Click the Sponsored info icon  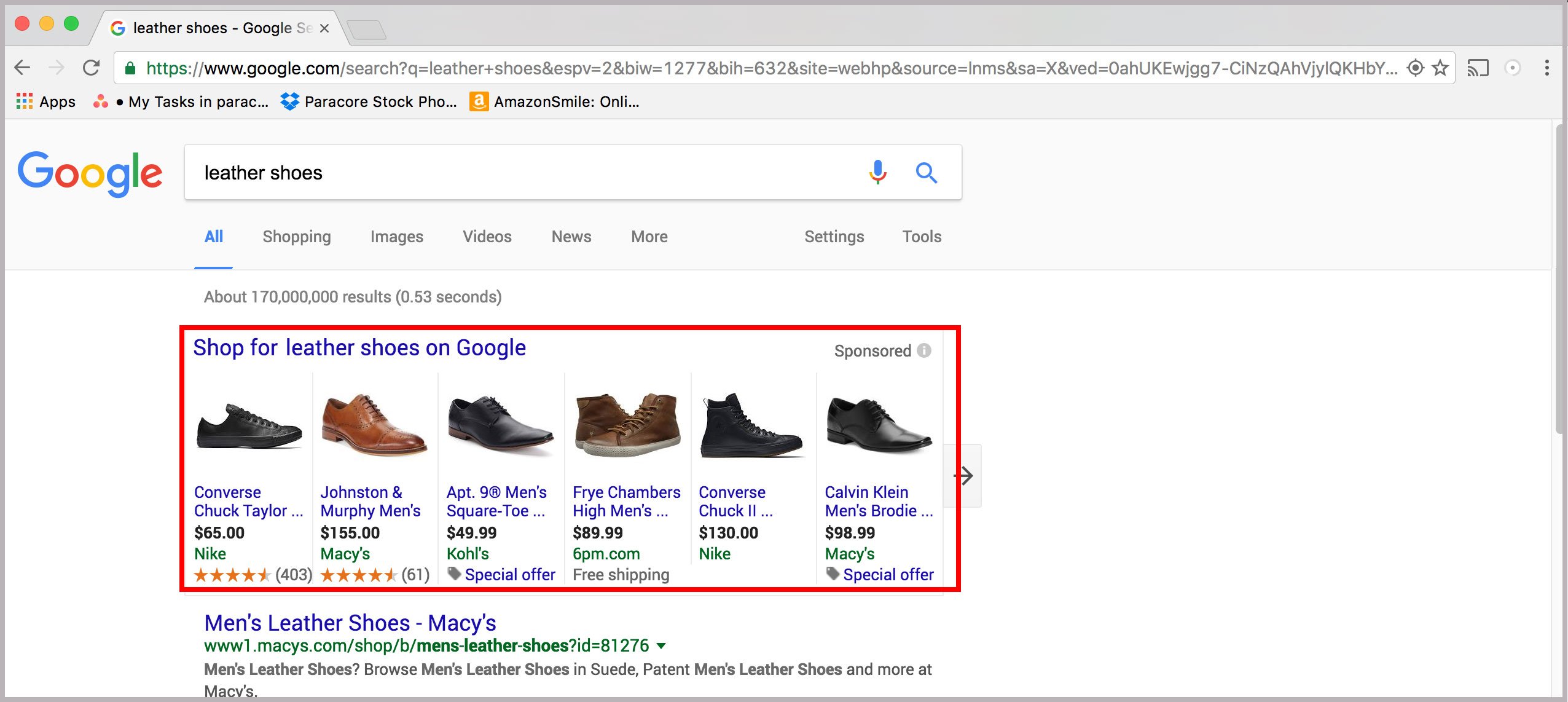(924, 350)
